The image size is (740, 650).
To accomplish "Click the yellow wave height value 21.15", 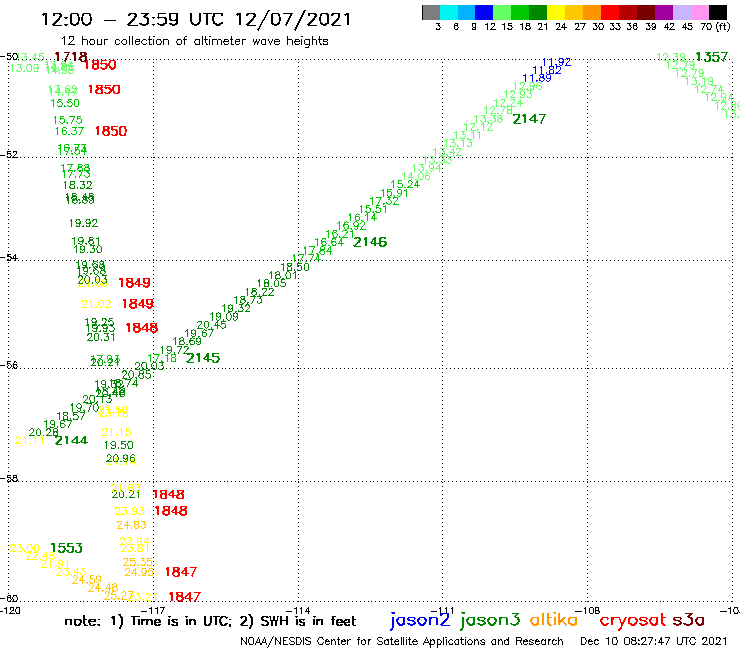I will tap(117, 432).
